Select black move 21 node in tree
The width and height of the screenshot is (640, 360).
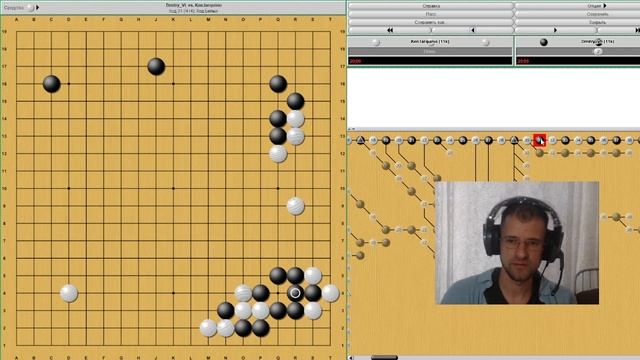point(411,140)
